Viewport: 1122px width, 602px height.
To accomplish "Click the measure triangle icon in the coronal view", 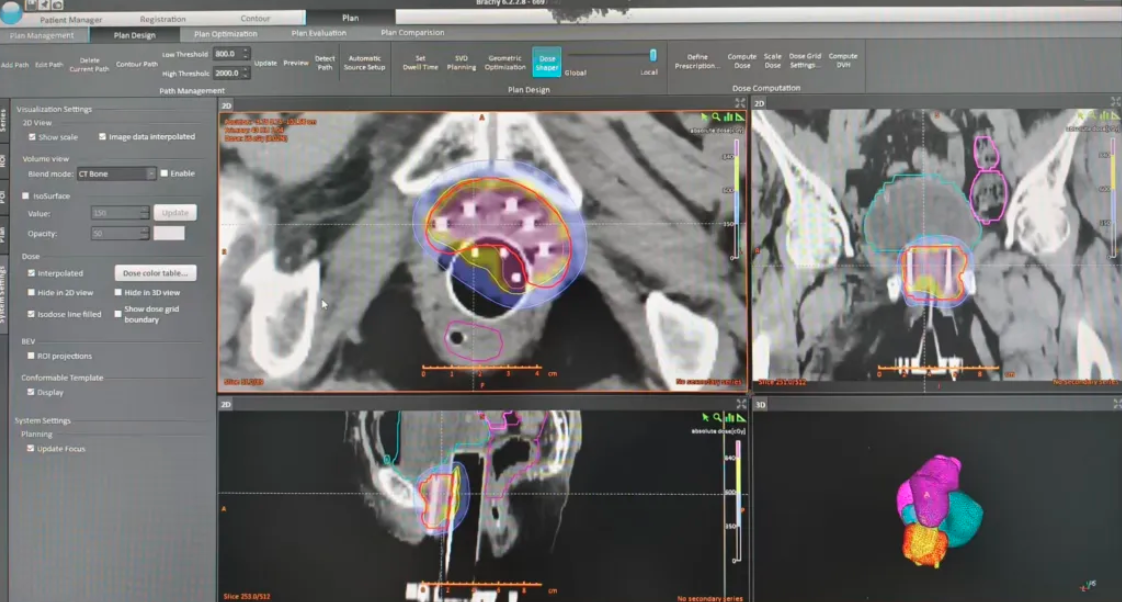I will 1115,115.
